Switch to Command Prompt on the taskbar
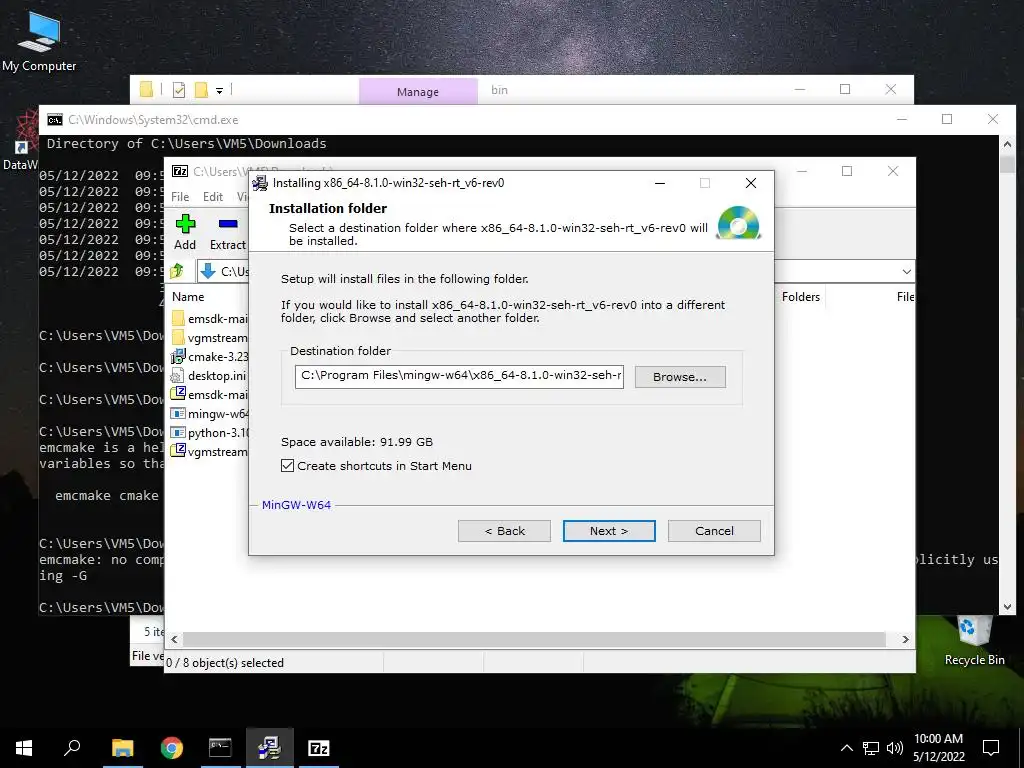This screenshot has height=768, width=1024. 220,748
